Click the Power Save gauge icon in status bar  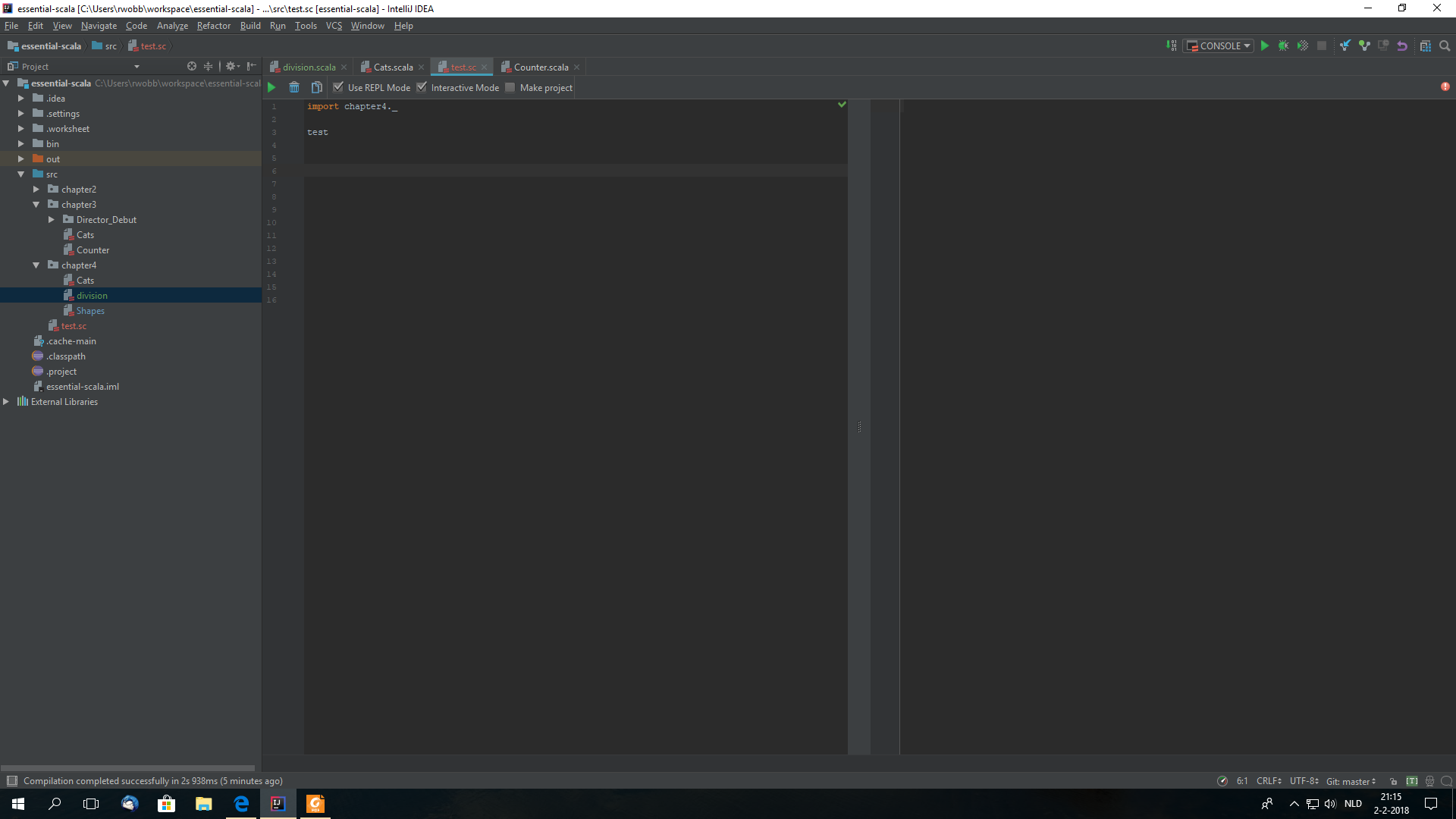point(1222,781)
